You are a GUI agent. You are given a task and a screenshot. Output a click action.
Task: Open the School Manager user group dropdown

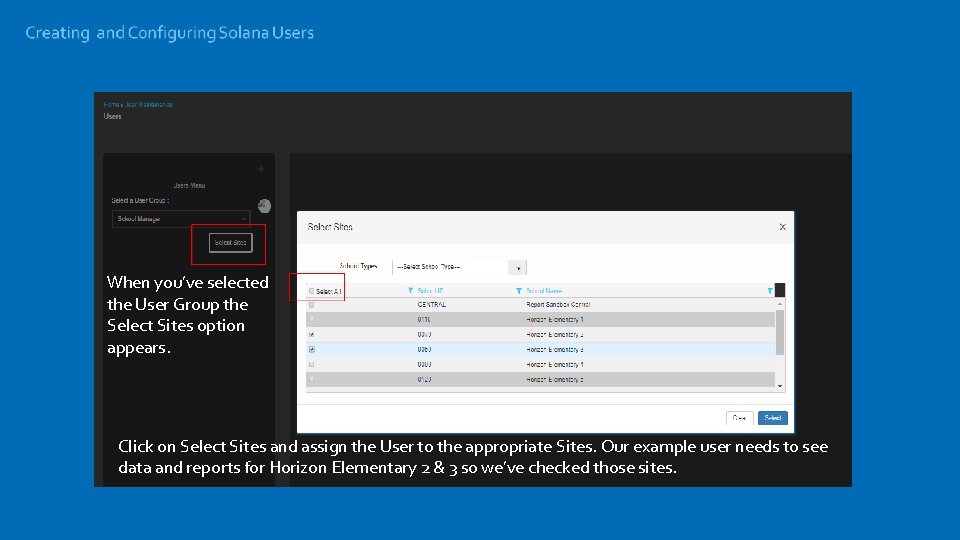[x=181, y=219]
